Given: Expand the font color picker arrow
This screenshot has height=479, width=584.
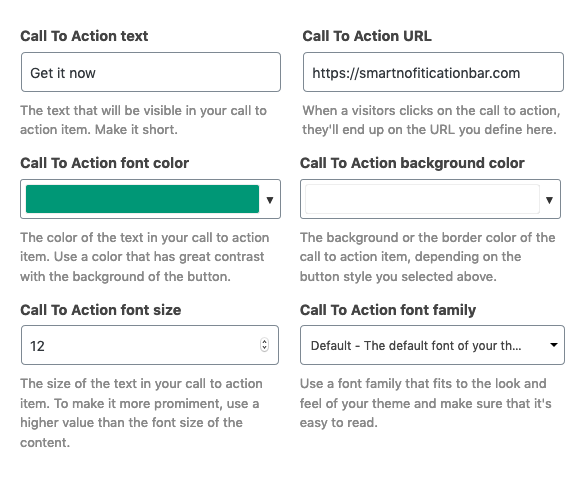Looking at the screenshot, I should [270, 200].
